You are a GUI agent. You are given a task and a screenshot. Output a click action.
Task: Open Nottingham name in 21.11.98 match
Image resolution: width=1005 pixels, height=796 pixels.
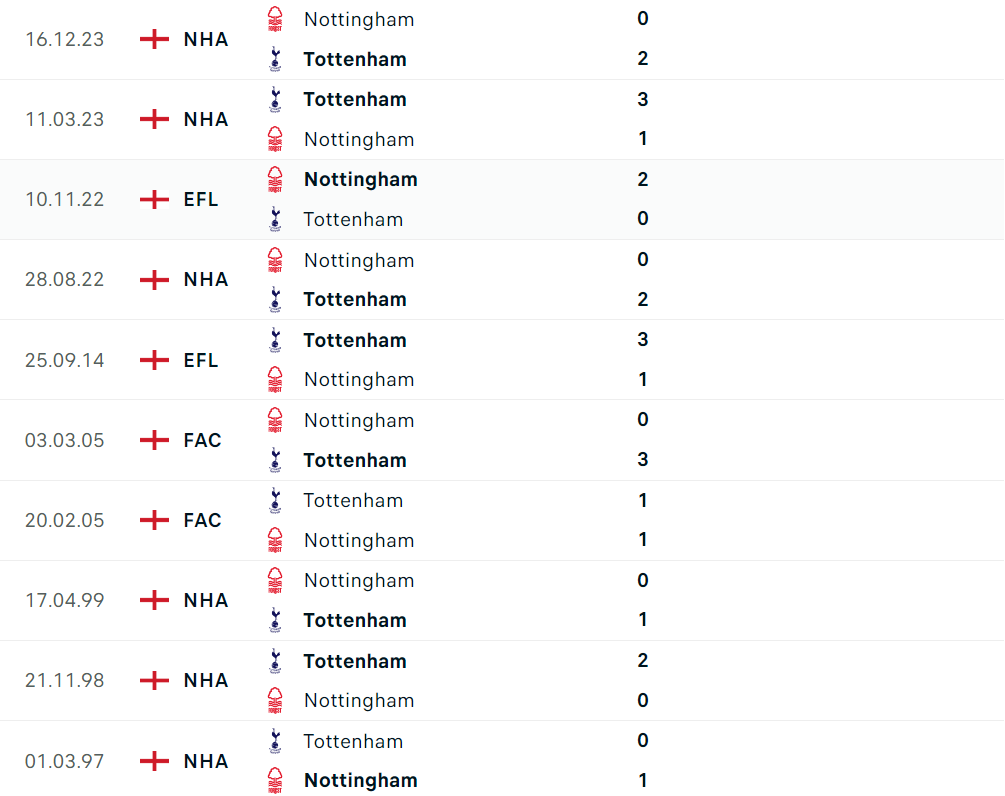click(358, 700)
